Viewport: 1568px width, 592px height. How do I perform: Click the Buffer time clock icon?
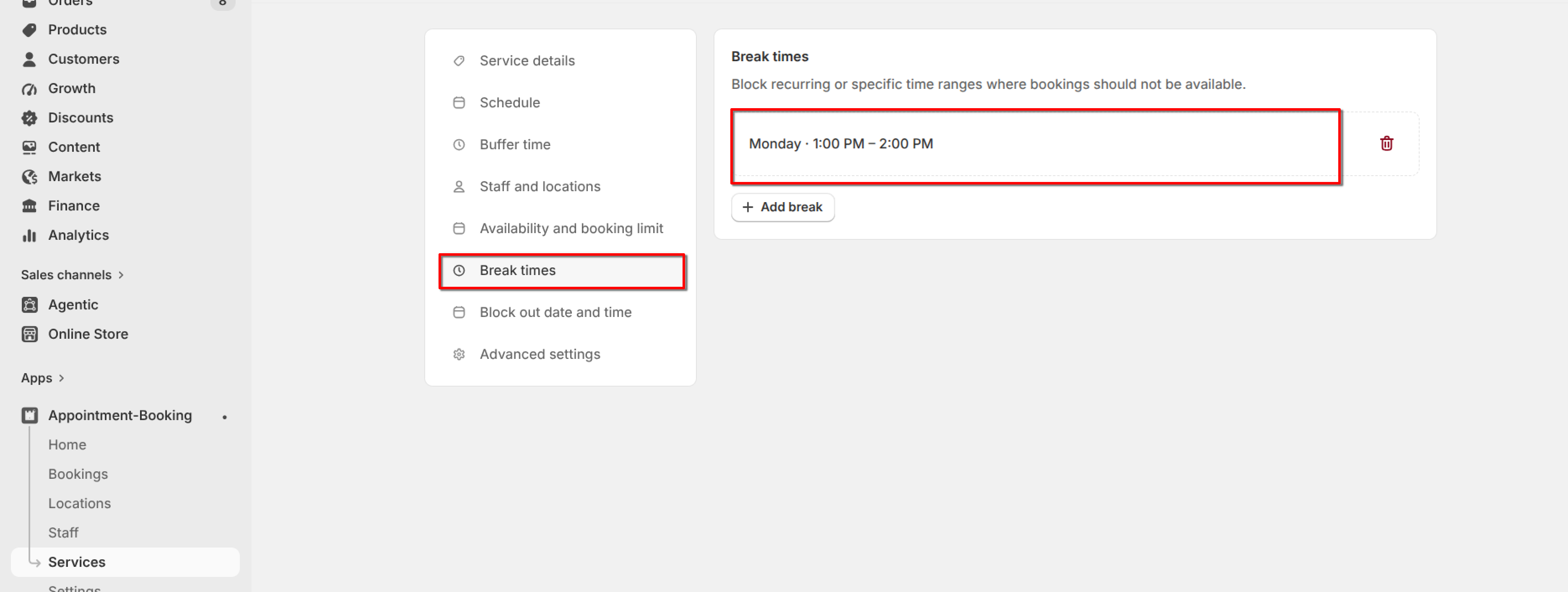[x=459, y=145]
